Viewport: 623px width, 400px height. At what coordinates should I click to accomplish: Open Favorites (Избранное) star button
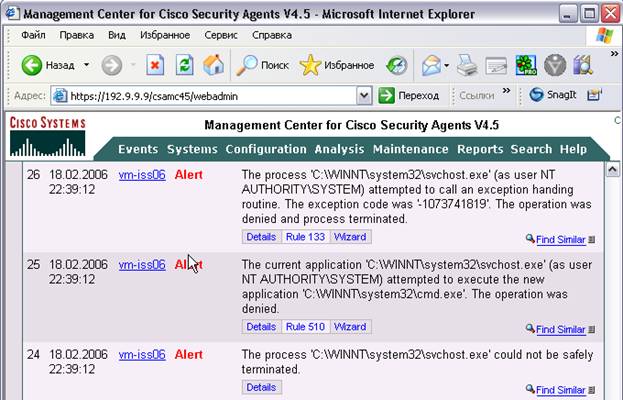point(337,65)
